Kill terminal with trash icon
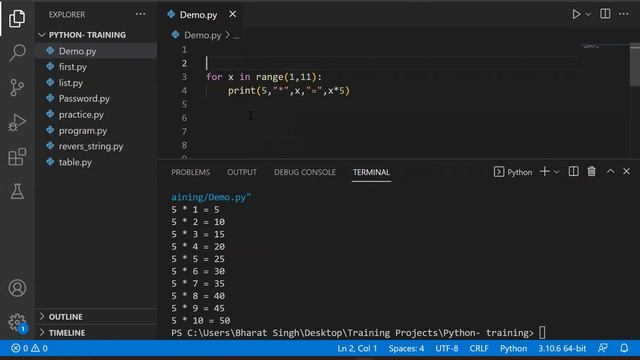The width and height of the screenshot is (640, 360). (x=591, y=171)
